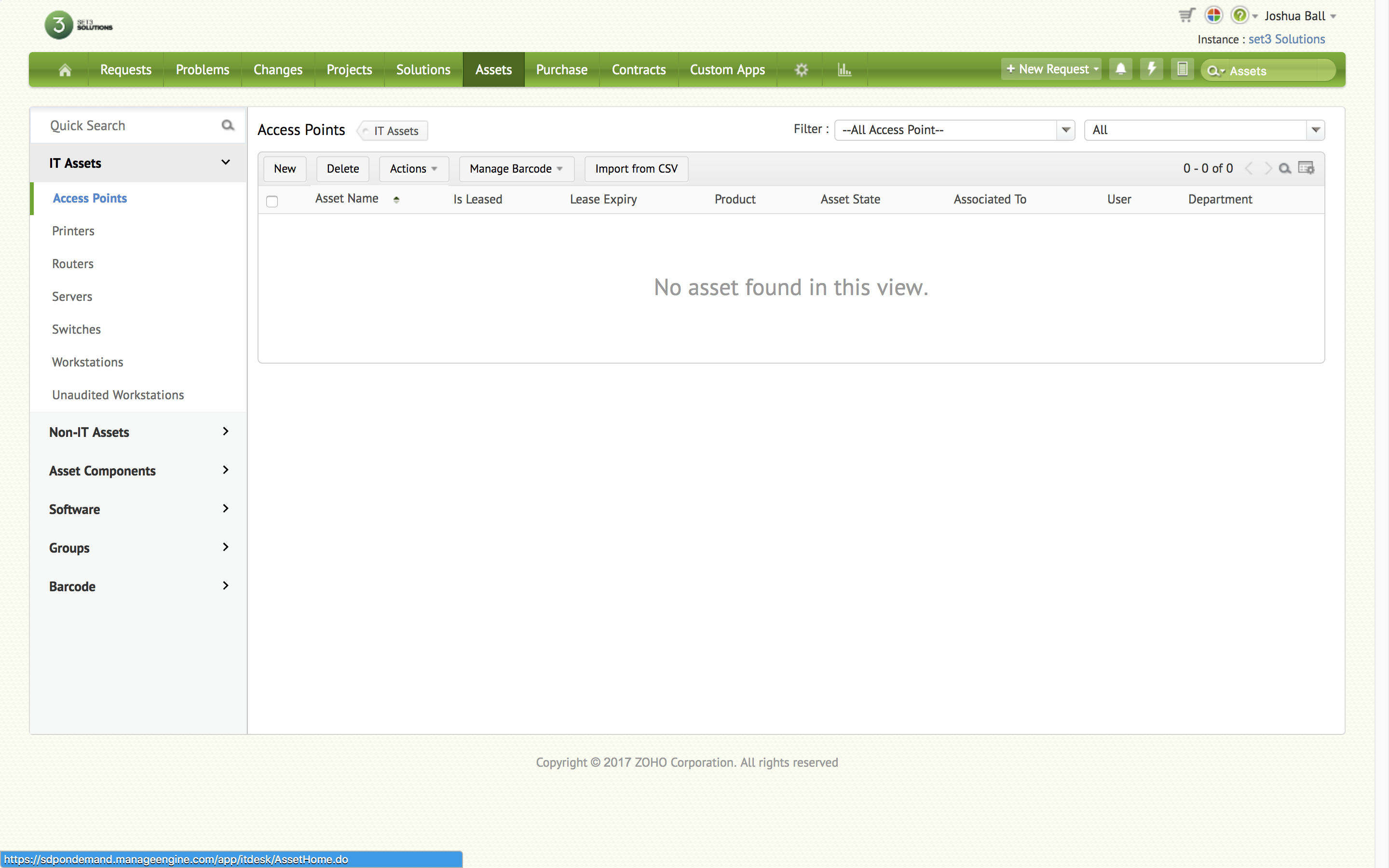This screenshot has width=1389, height=868.
Task: Click the shopping cart icon
Action: (1186, 15)
